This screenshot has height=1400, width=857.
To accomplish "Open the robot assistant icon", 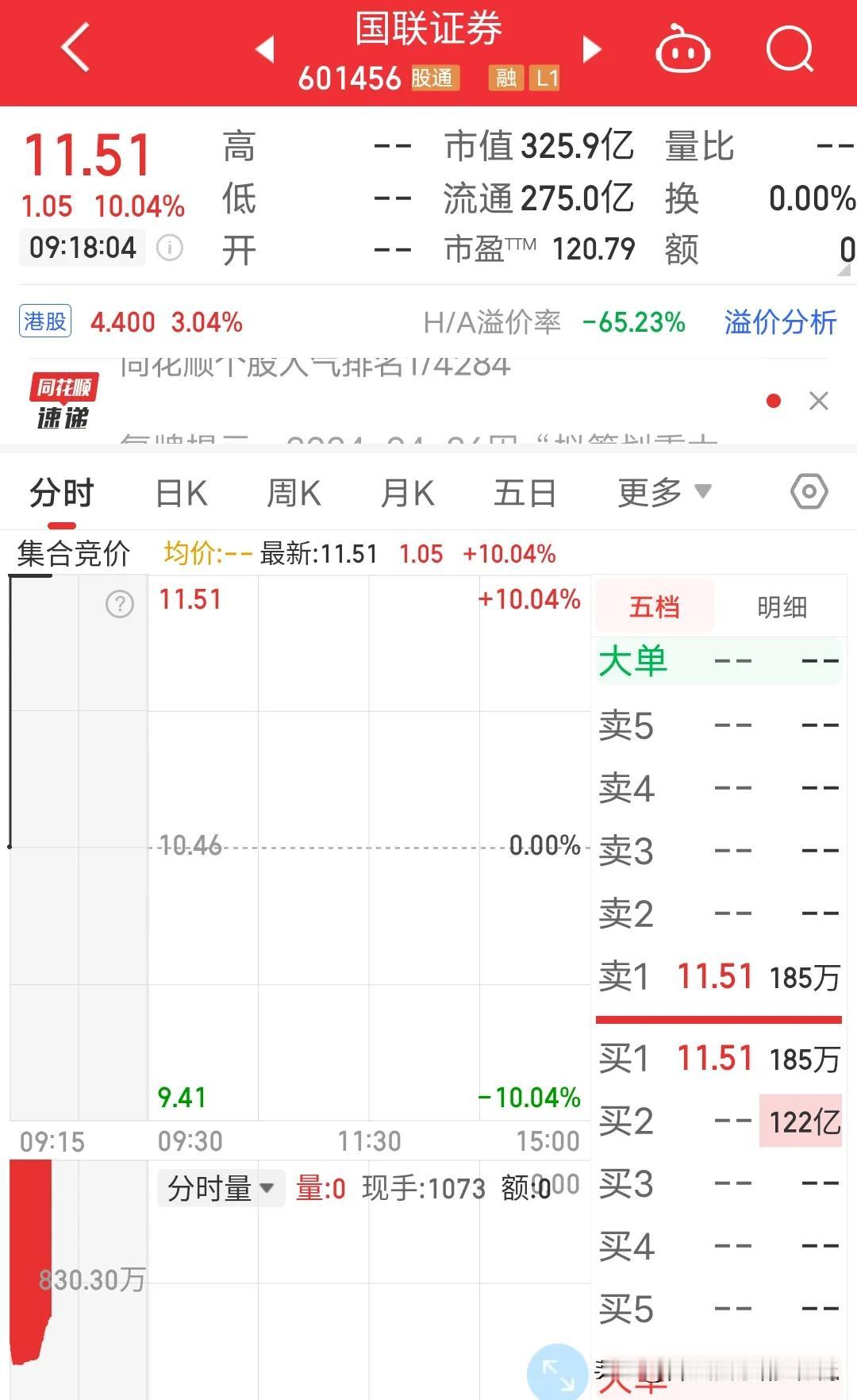I will [682, 49].
